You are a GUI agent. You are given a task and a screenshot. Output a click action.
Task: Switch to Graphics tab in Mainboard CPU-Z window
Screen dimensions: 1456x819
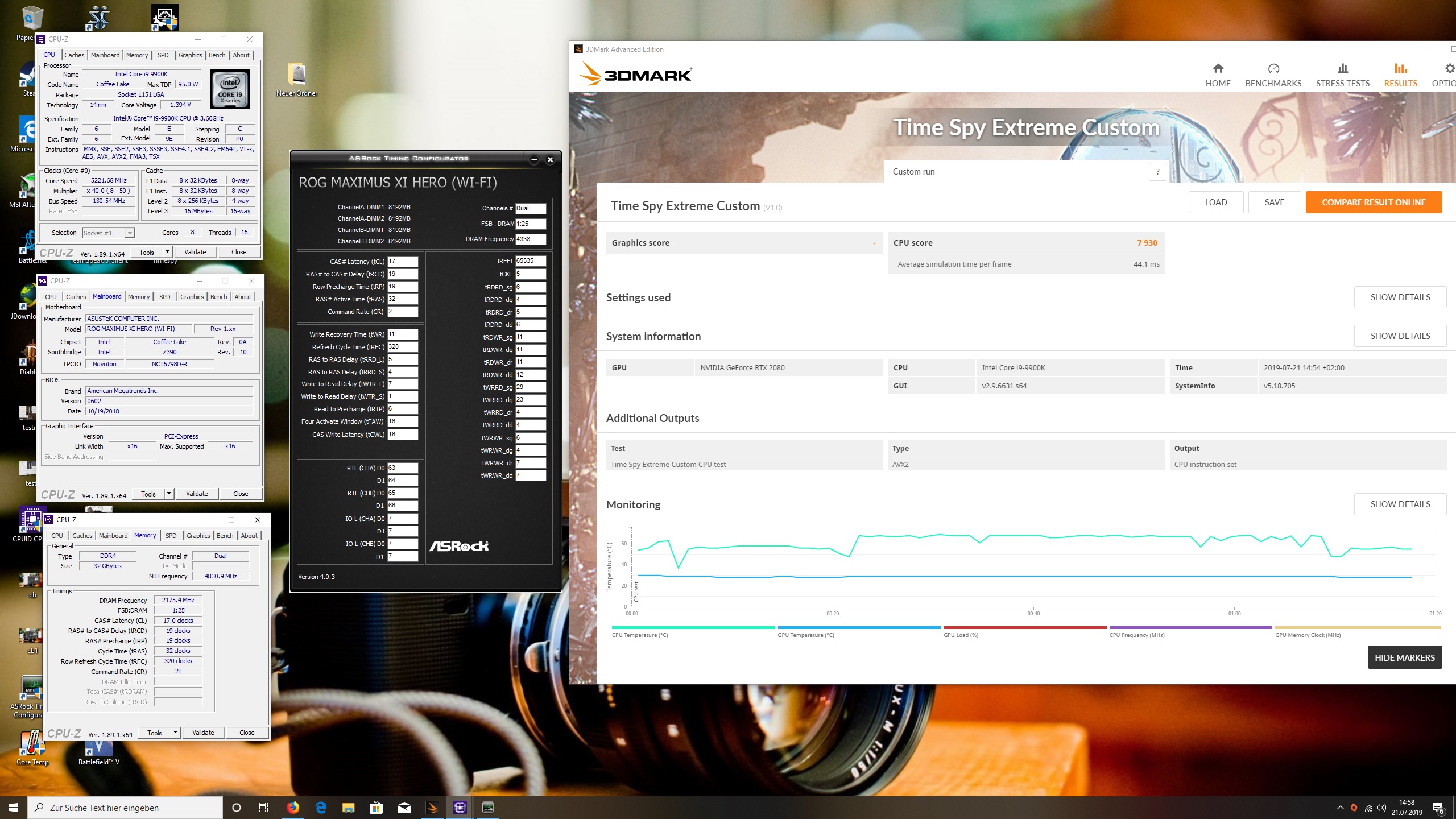(192, 297)
